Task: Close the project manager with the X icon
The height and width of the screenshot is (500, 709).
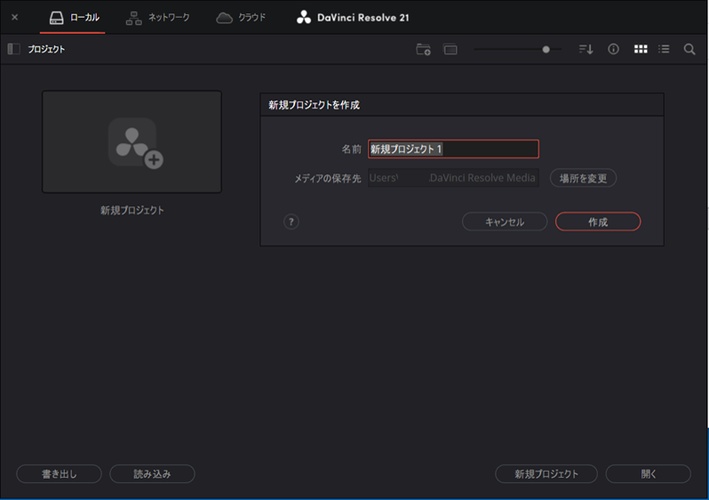Action: click(x=14, y=17)
